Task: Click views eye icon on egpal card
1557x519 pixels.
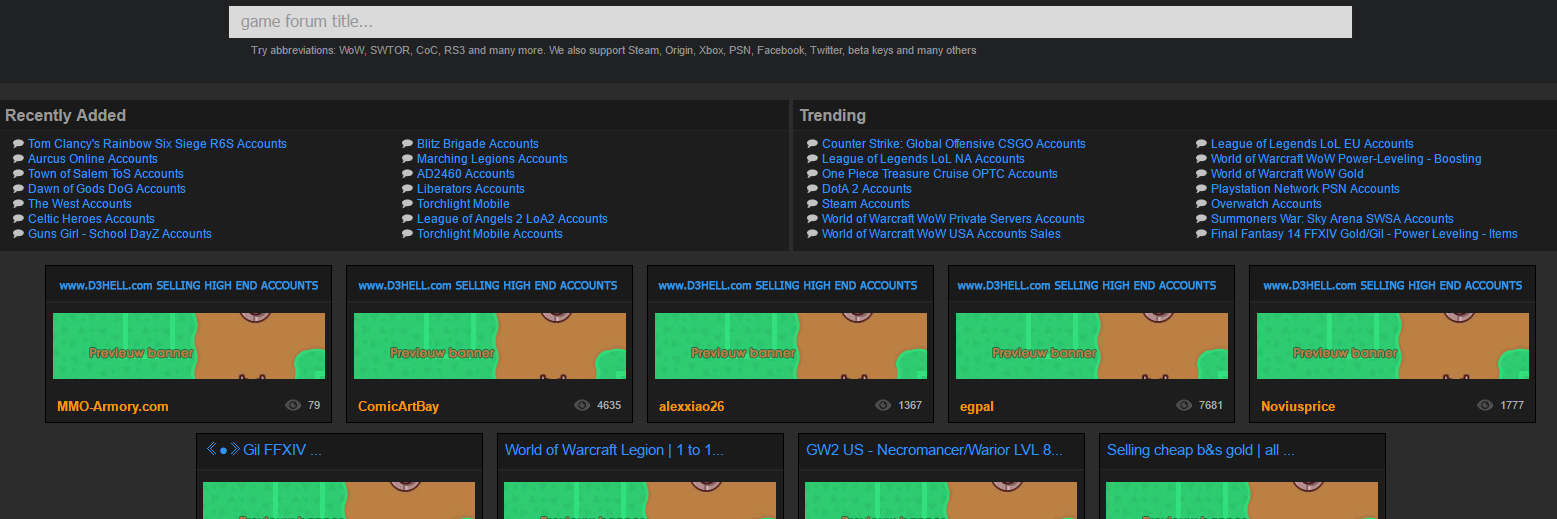Action: point(1184,406)
